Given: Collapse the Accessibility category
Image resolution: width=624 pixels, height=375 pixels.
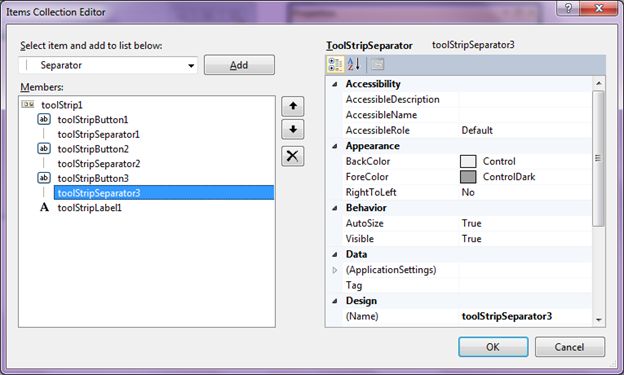Looking at the screenshot, I should click(335, 84).
